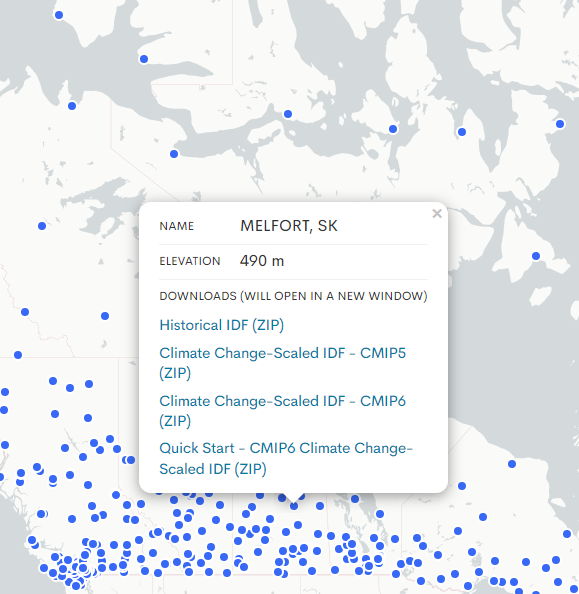The image size is (579, 594).
Task: Open Climate Change-Scaled IDF - CMIP6 (ZIP) link
Action: pos(282,411)
